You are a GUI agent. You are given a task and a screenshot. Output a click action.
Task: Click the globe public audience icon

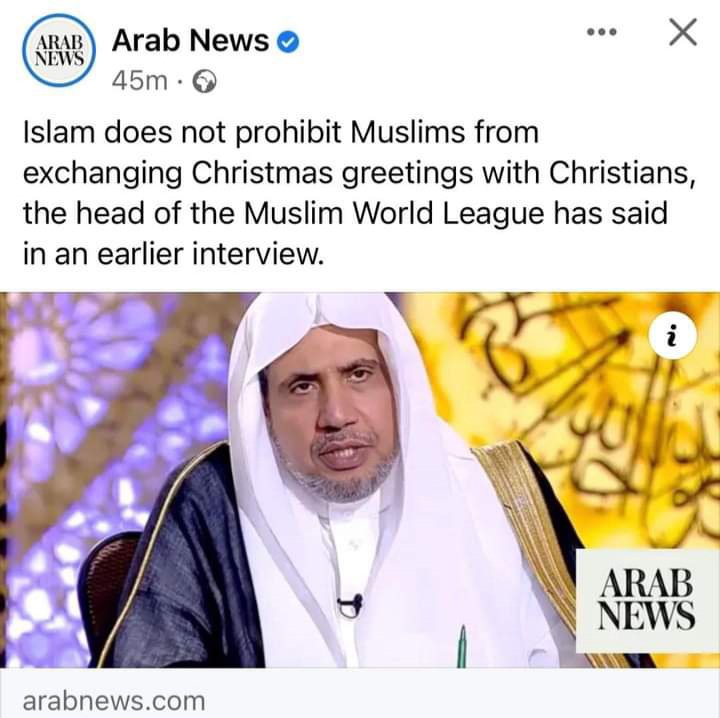point(204,82)
